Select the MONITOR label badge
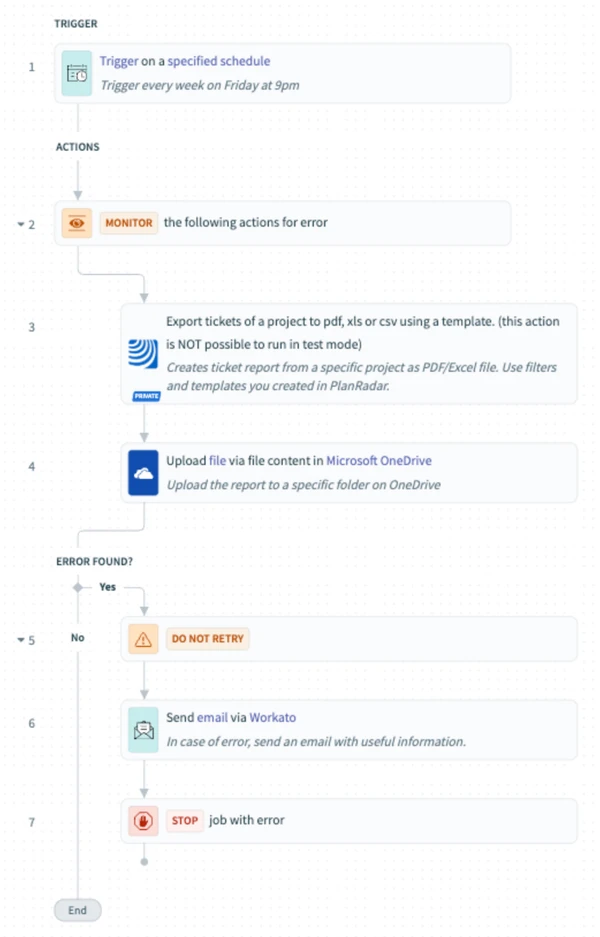The height and width of the screenshot is (937, 600). pos(129,223)
